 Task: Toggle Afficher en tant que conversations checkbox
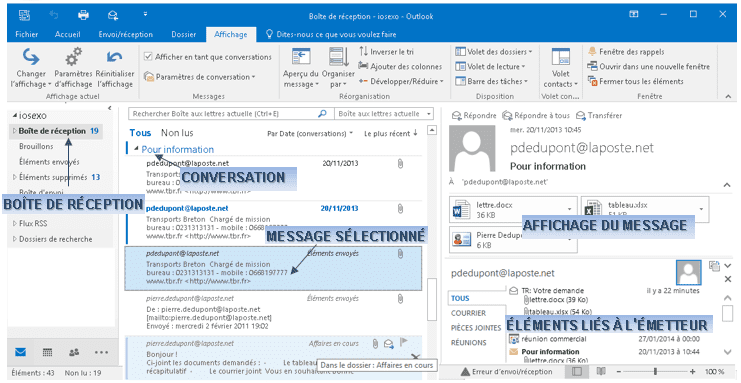click(x=148, y=57)
